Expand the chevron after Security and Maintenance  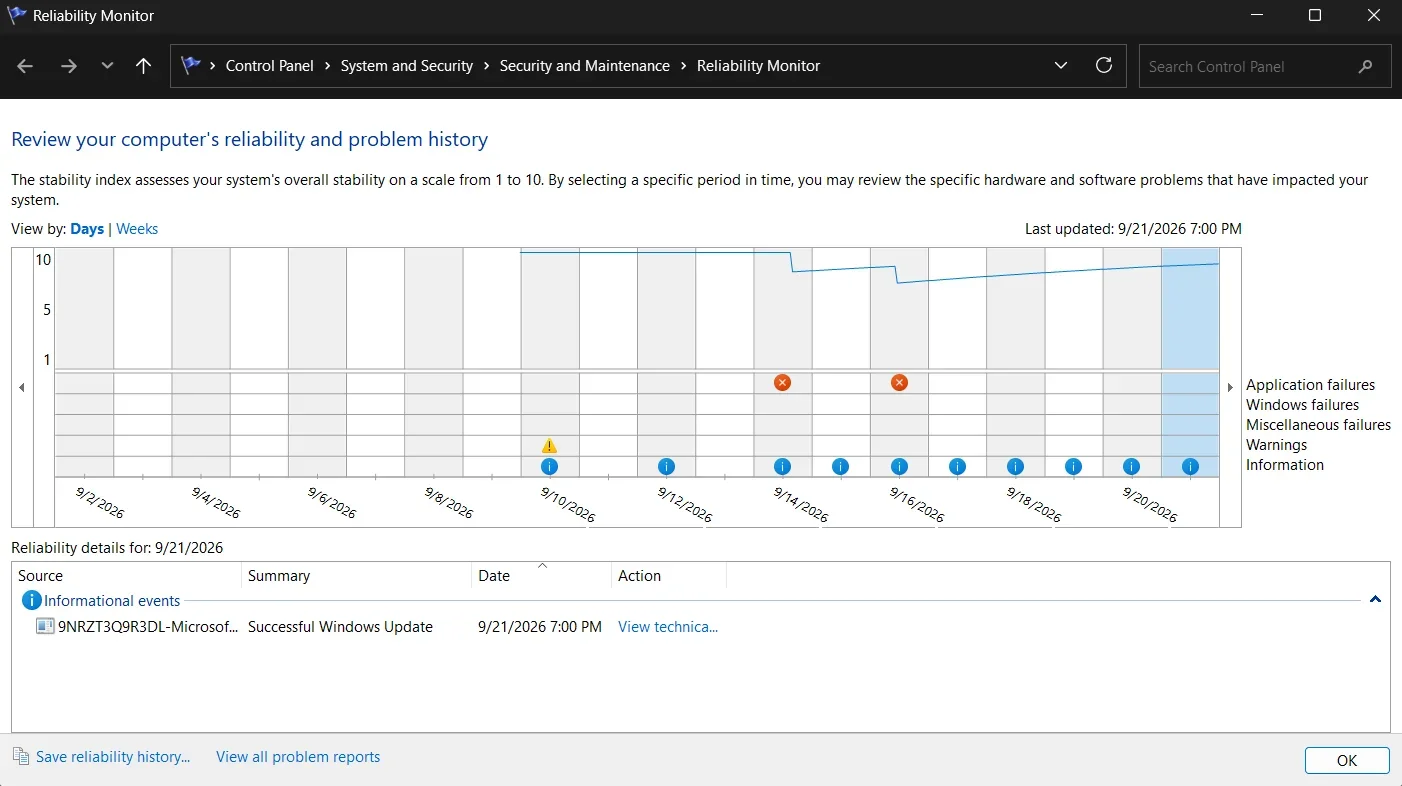684,66
